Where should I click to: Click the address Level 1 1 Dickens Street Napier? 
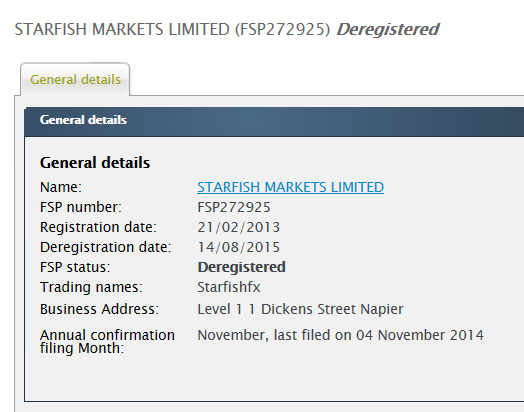click(x=300, y=309)
